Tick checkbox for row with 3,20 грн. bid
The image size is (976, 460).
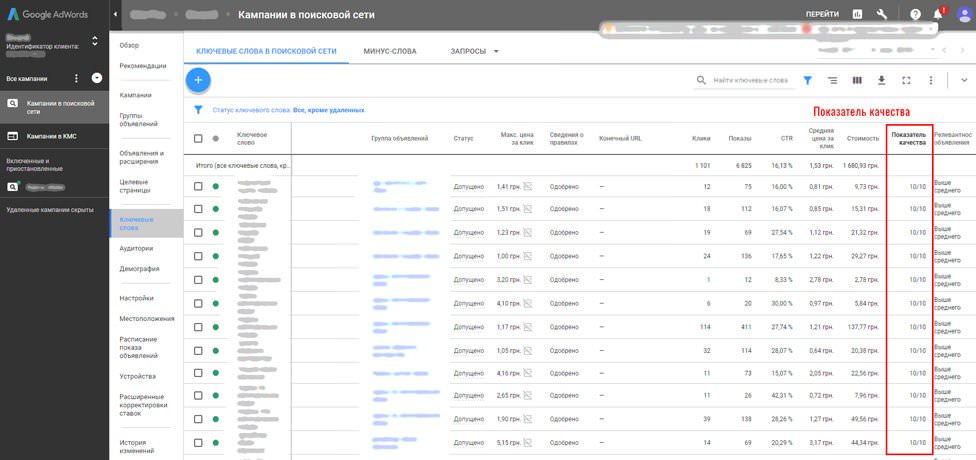pyautogui.click(x=198, y=279)
